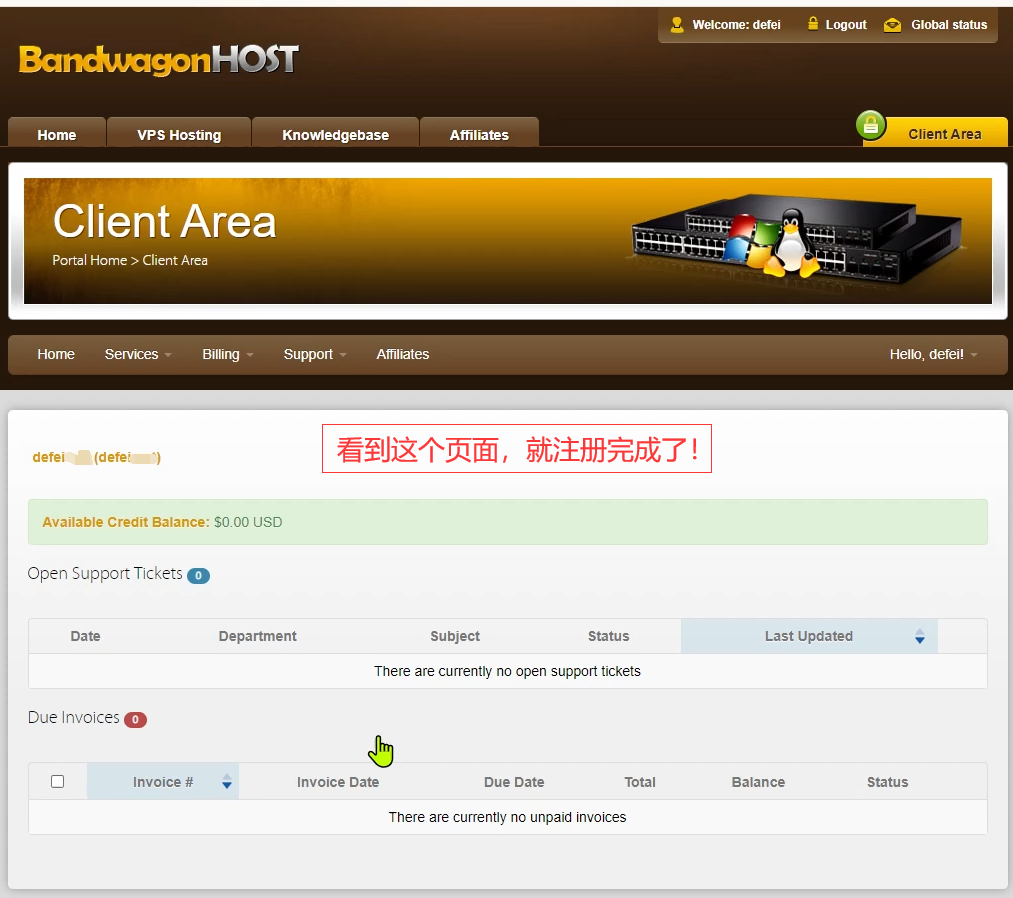Screen dimensions: 1013x898
Task: Open the Hello, defei! account dropdown
Action: 933,354
